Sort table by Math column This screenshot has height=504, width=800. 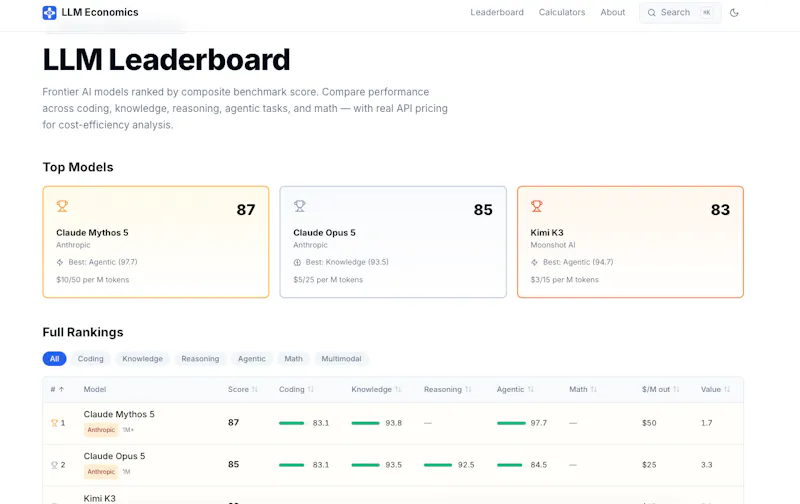point(583,389)
